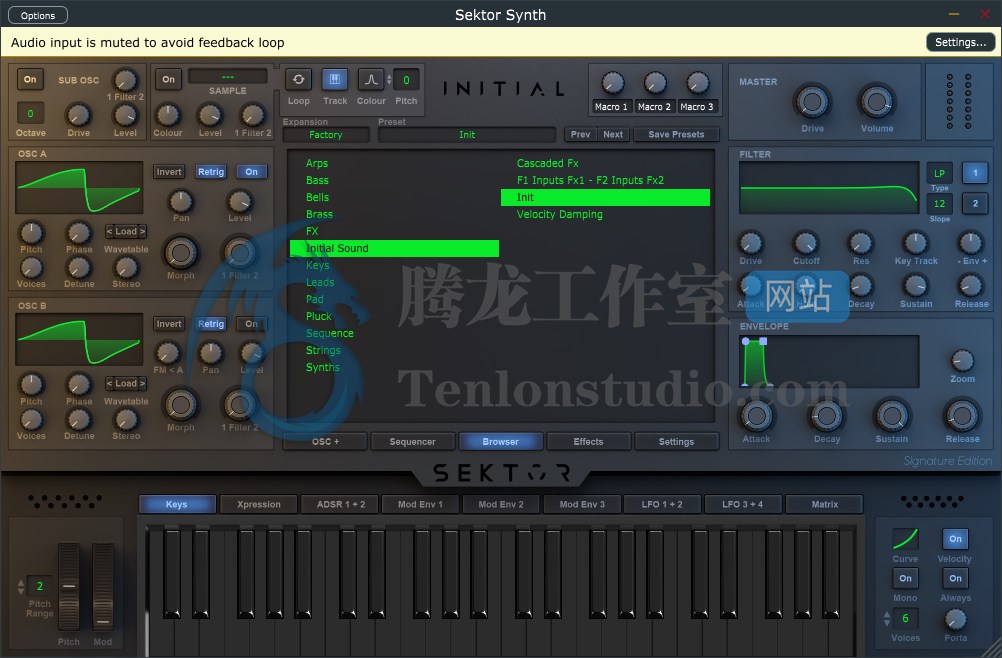Select the Bass preset category
This screenshot has width=1002, height=658.
tap(317, 180)
